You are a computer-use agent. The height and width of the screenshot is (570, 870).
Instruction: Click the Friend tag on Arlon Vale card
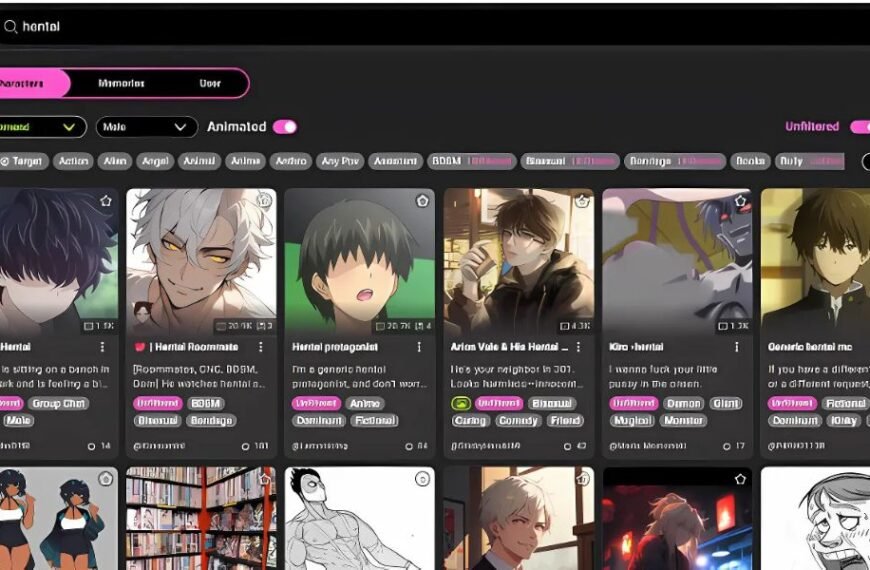(565, 421)
